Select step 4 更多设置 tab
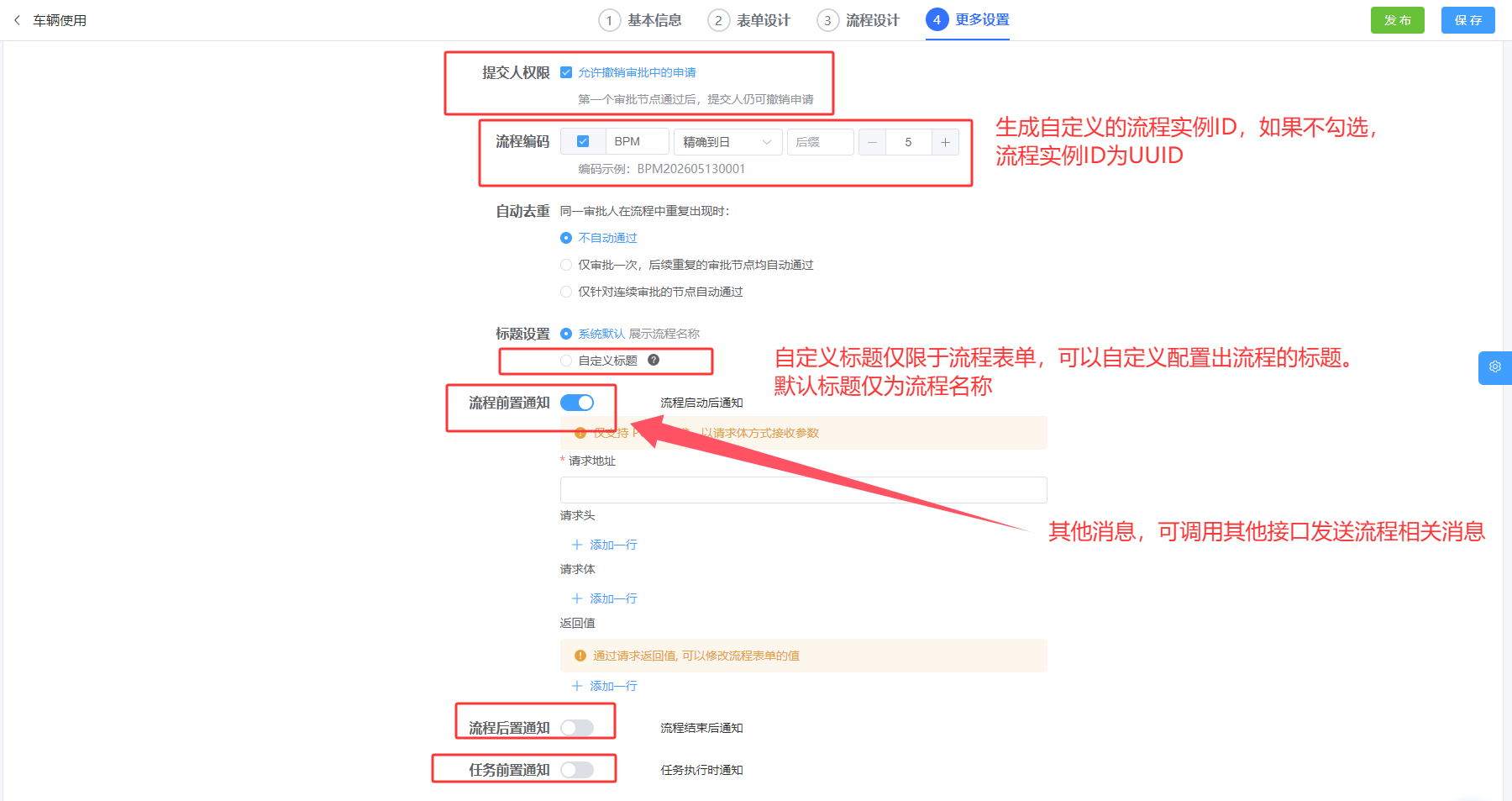 [968, 20]
